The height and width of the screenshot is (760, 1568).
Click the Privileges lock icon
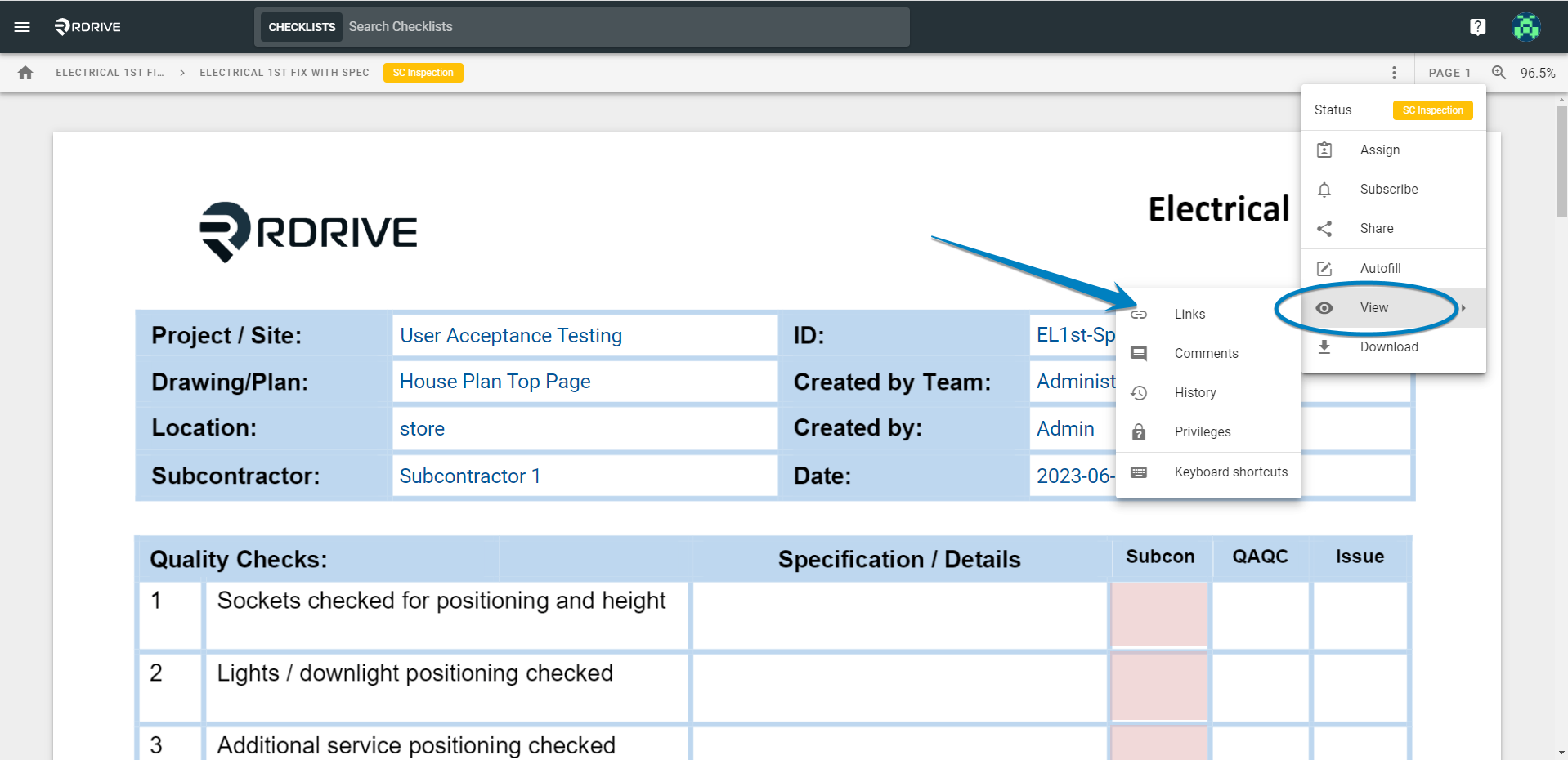coord(1139,432)
